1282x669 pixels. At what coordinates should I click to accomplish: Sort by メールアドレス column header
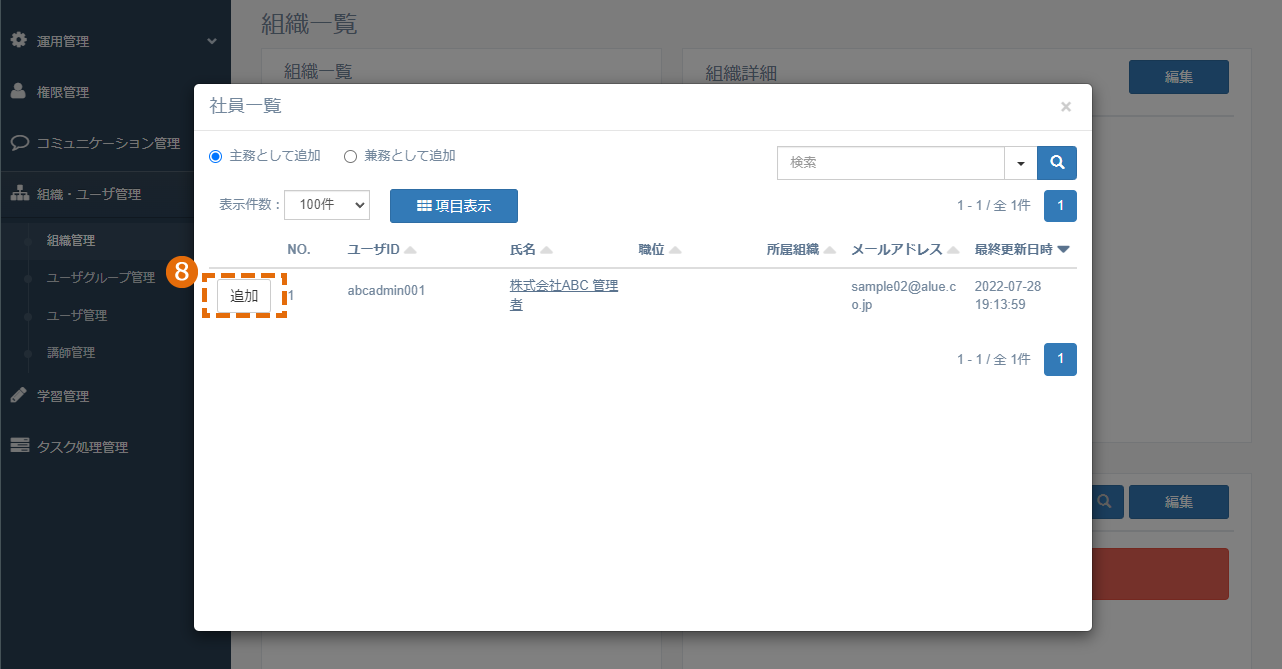point(905,250)
